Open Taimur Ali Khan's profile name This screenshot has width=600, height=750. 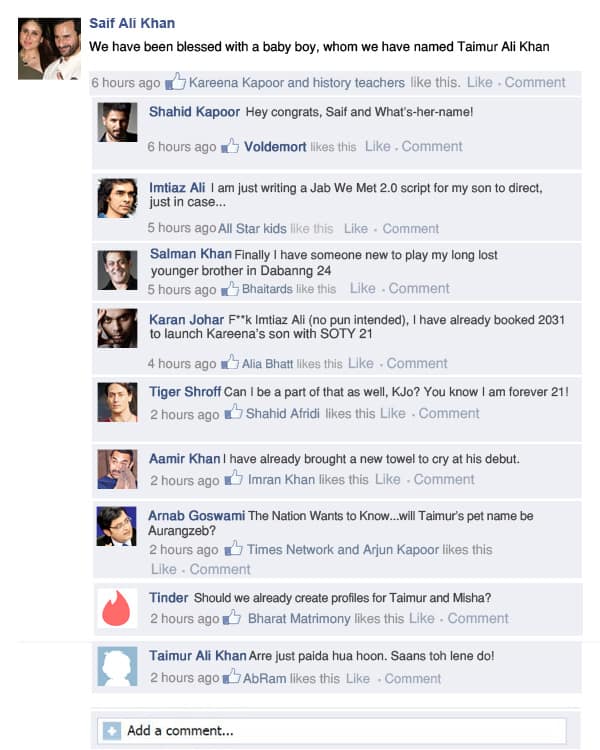[x=198, y=655]
